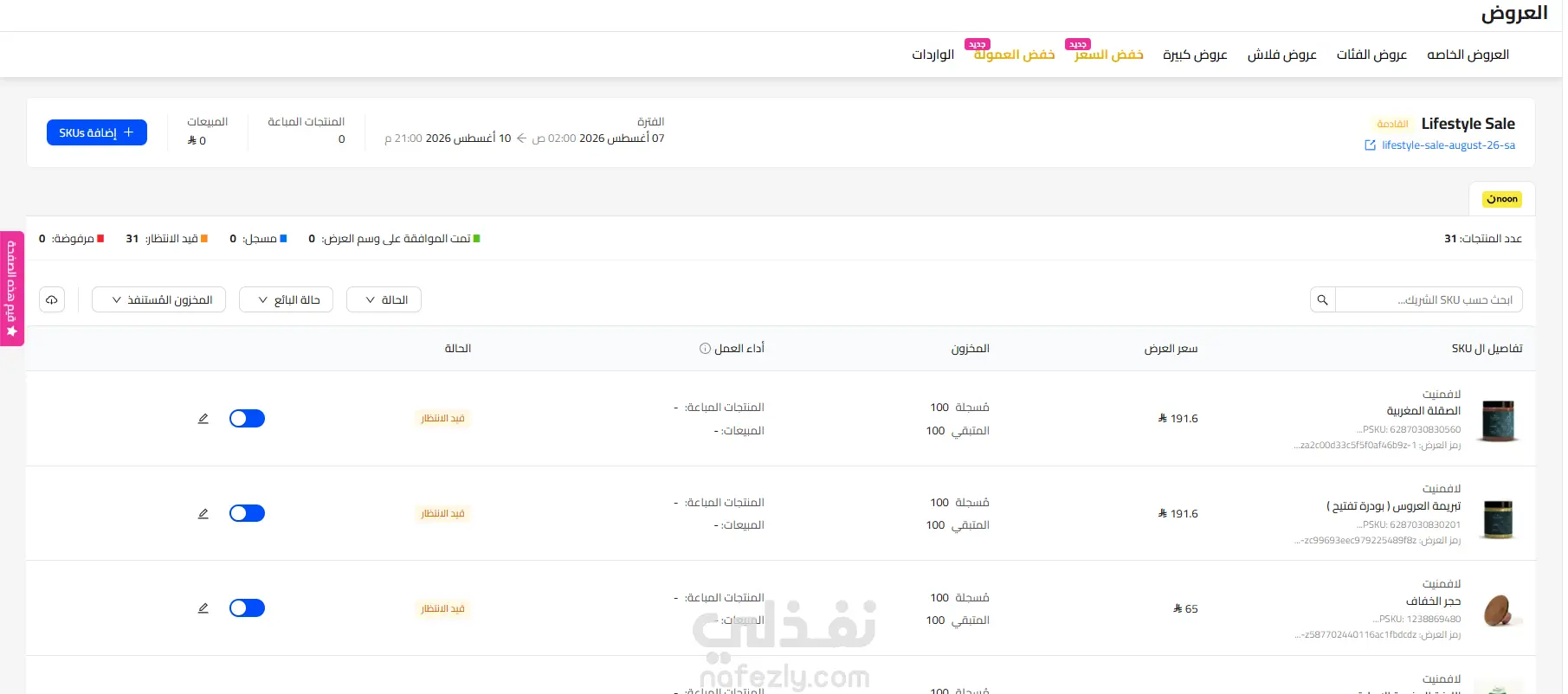Click PSKU 6287030830201 text
This screenshot has width=1568, height=694.
tap(1409, 524)
